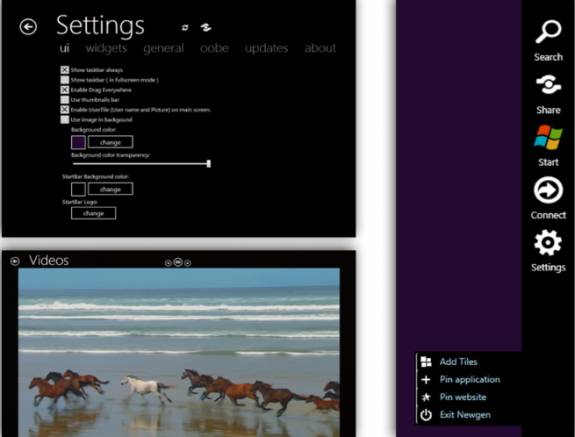Check Use thumbnails bar option
This screenshot has width=575, height=437.
(65, 100)
